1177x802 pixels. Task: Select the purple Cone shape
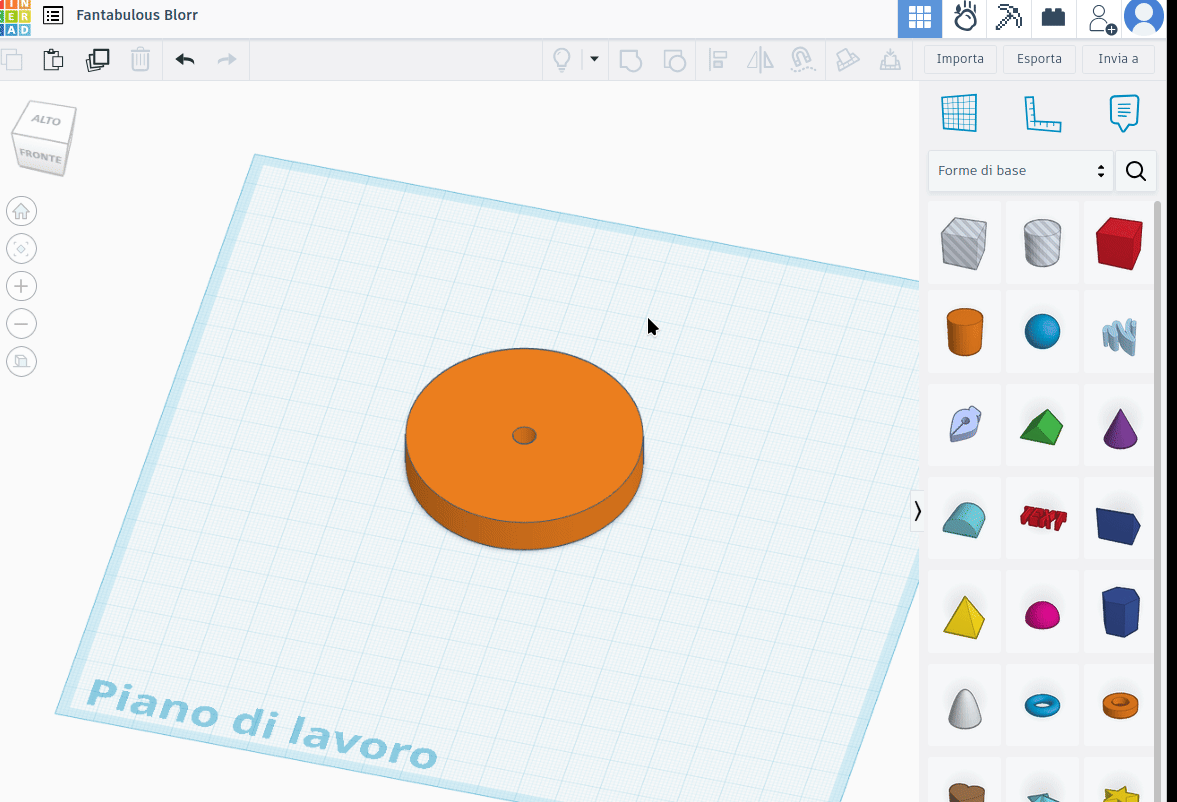pyautogui.click(x=1120, y=428)
